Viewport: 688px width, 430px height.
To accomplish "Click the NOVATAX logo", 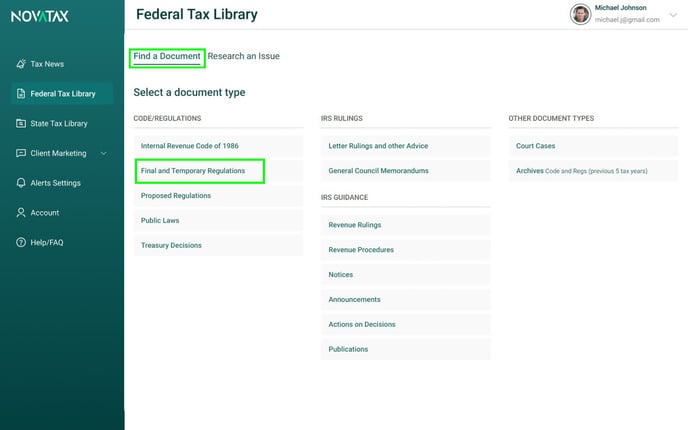I will tap(40, 17).
